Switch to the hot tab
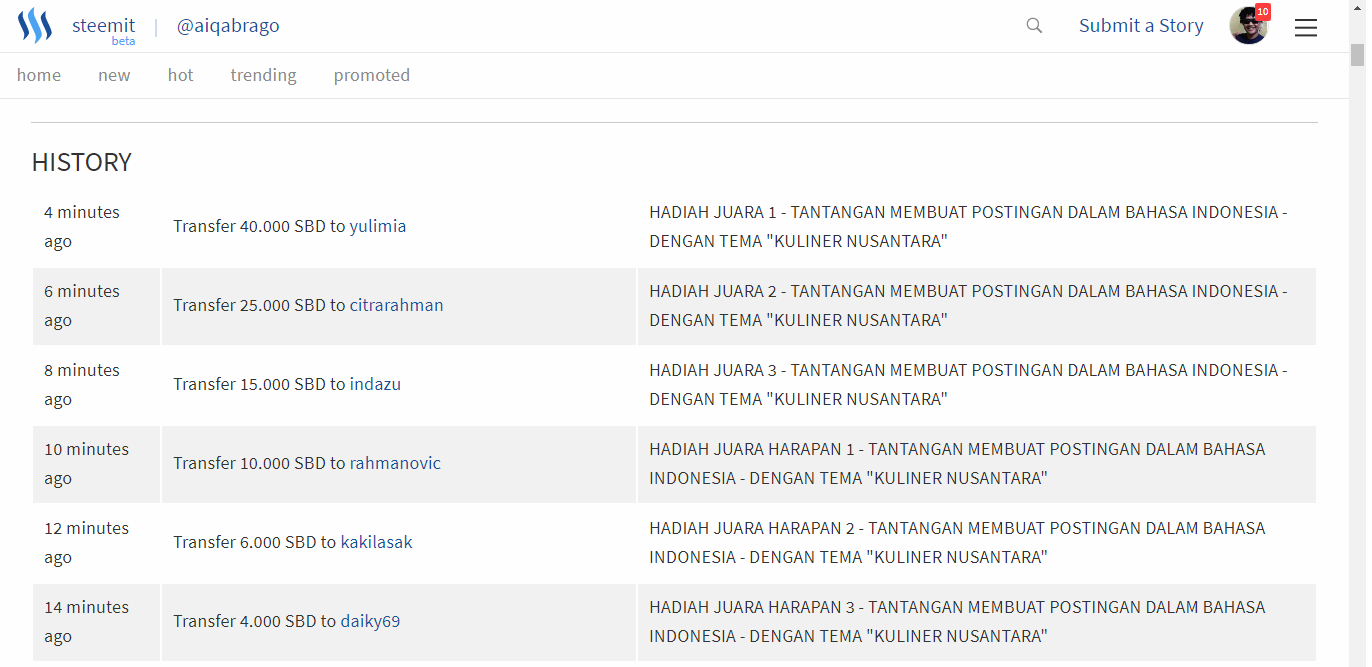 point(181,75)
